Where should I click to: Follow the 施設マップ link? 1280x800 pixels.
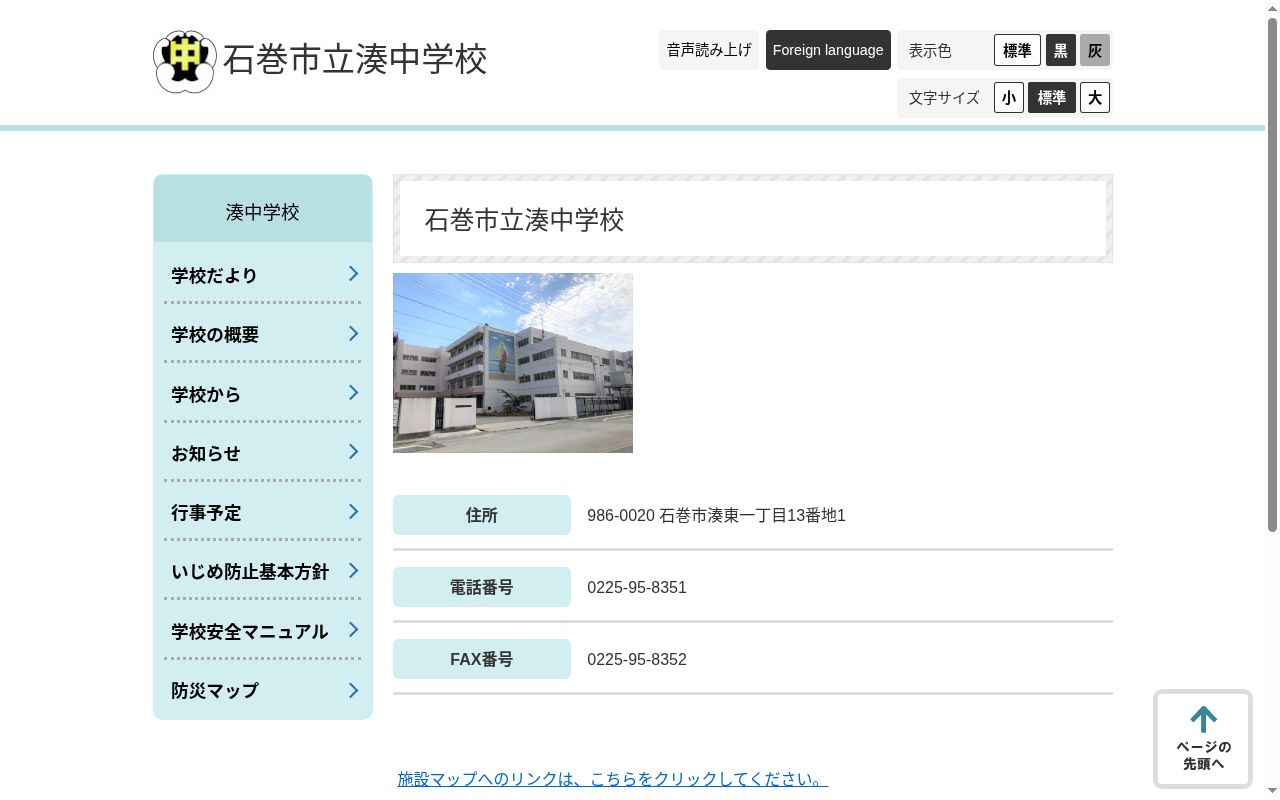613,779
